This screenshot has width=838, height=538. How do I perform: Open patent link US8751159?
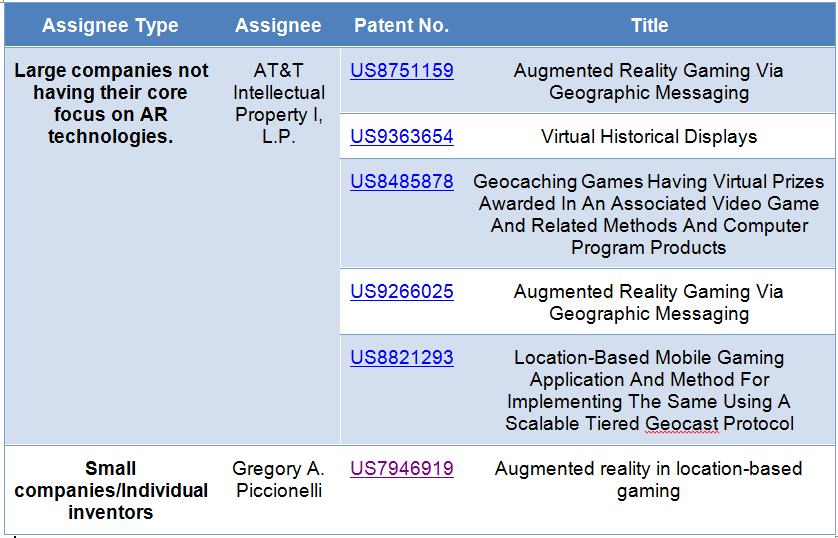pos(402,71)
